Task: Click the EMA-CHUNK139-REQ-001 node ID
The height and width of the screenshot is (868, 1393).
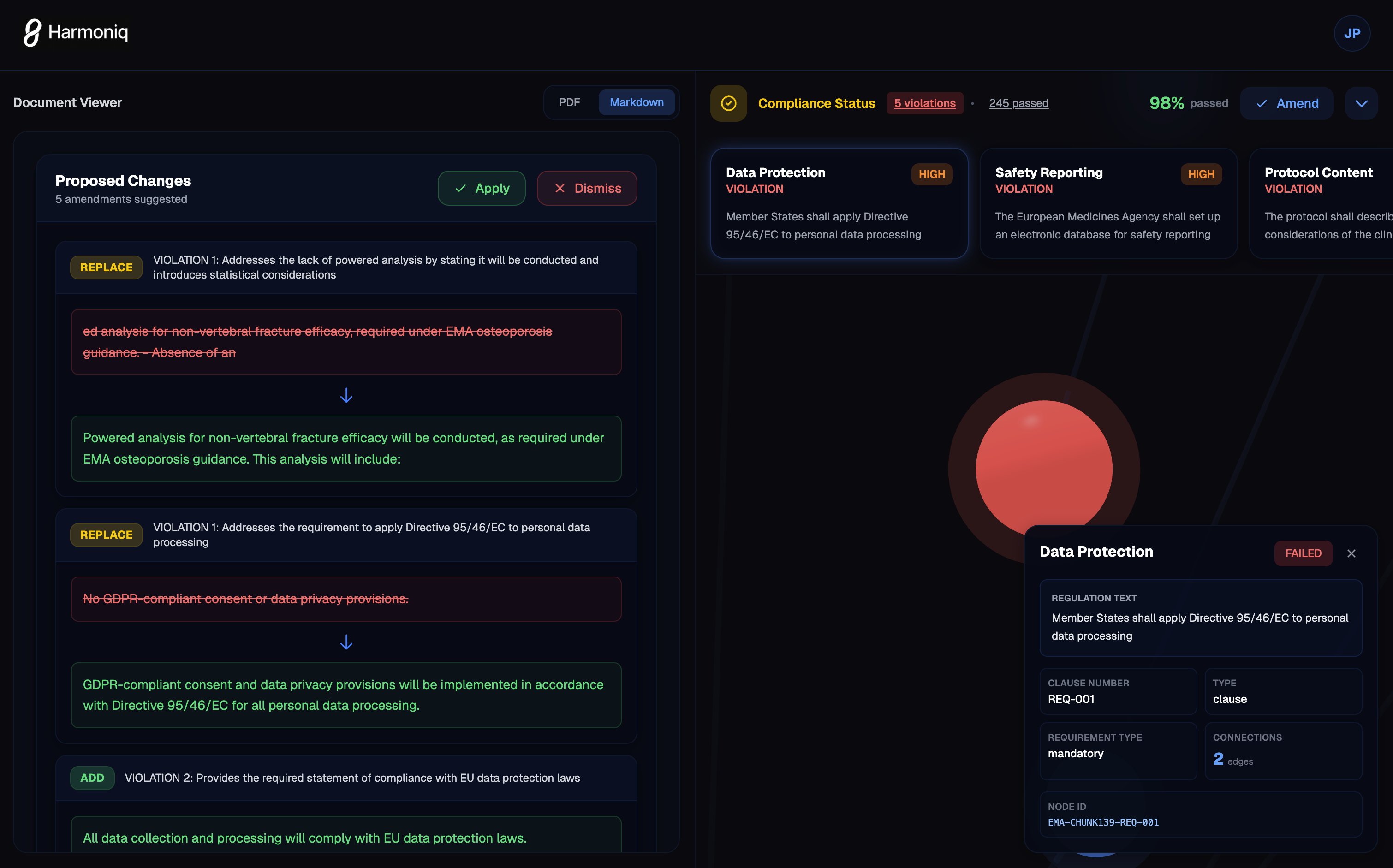Action: tap(1102, 822)
